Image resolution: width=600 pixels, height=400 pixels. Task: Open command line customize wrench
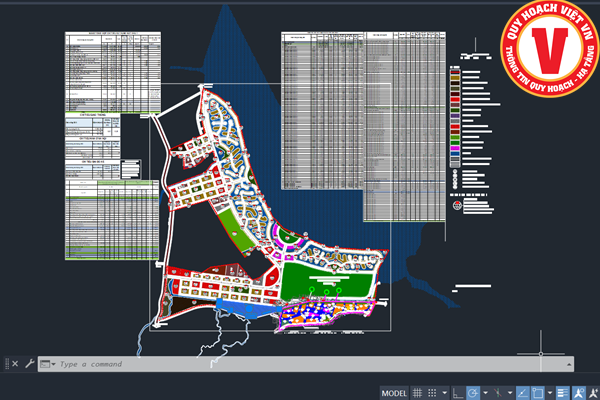(x=29, y=365)
